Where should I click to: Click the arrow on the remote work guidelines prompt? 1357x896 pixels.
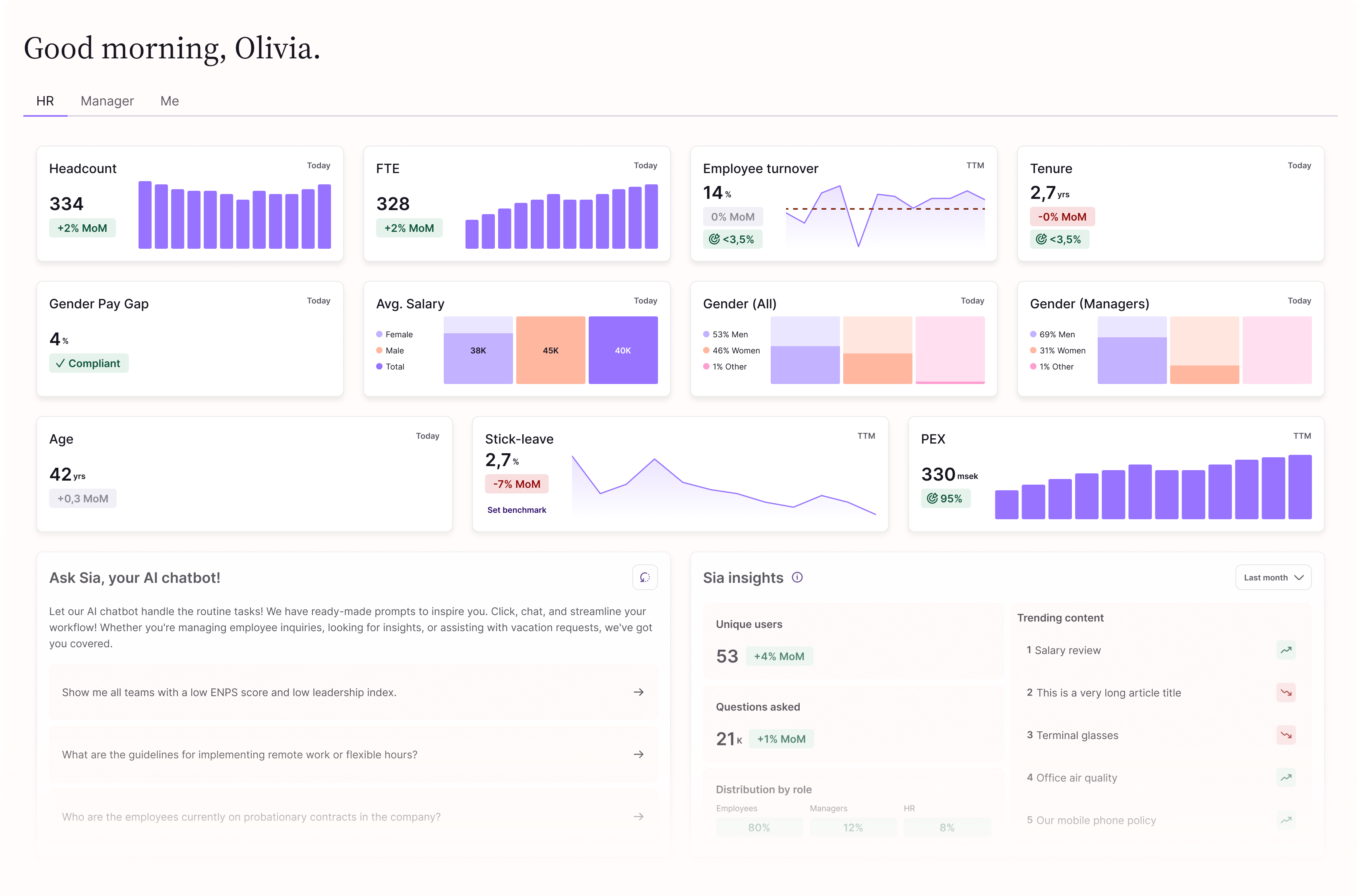(639, 754)
